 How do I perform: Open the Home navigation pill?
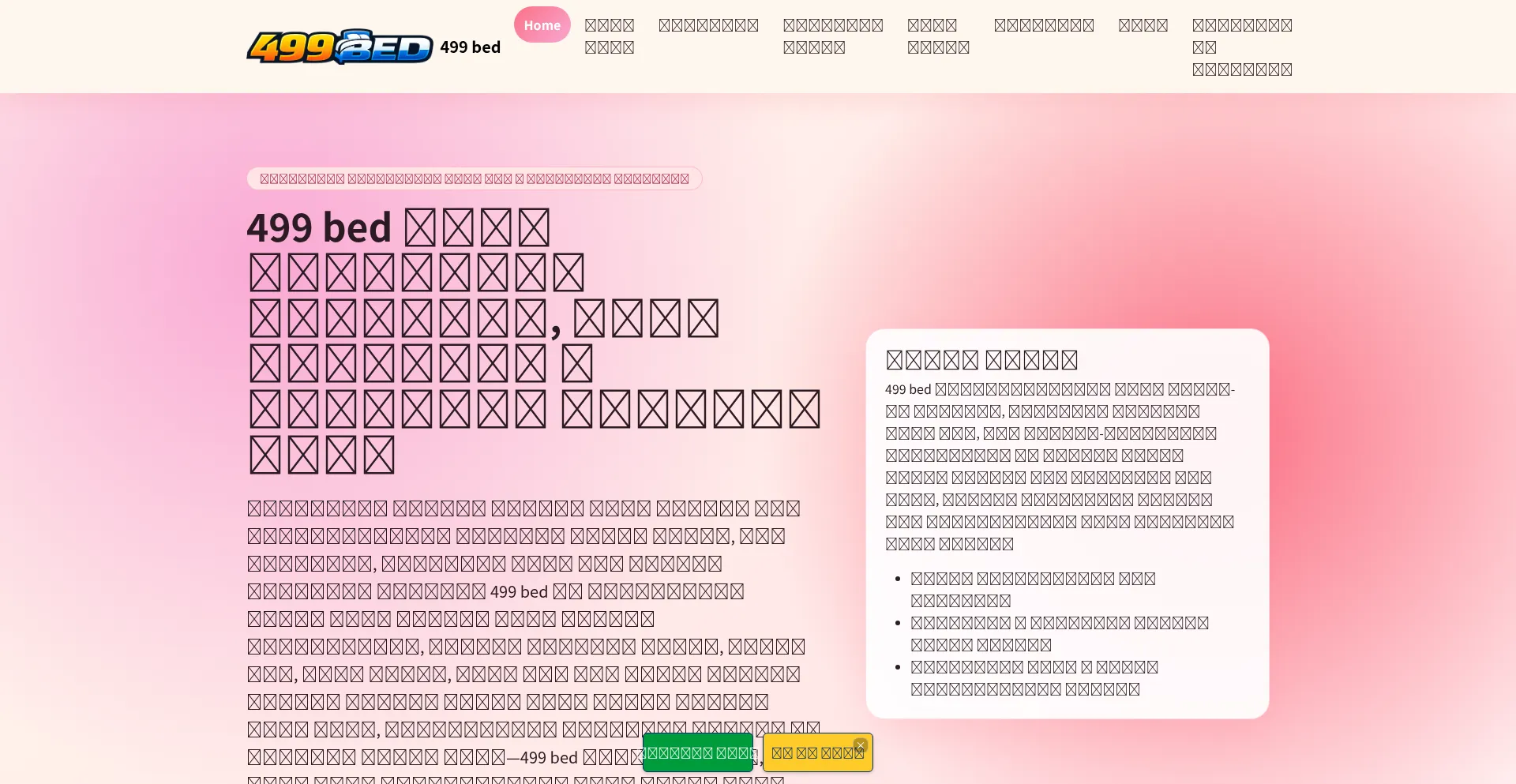coord(542,24)
